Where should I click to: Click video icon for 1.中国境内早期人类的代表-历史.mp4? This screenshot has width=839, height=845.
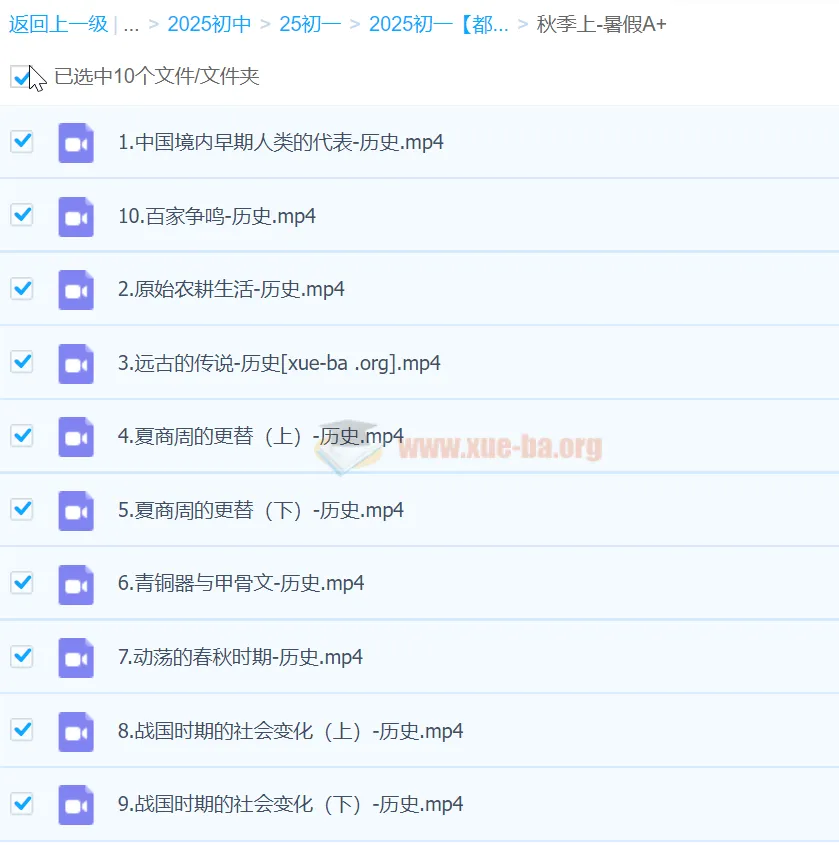point(75,143)
